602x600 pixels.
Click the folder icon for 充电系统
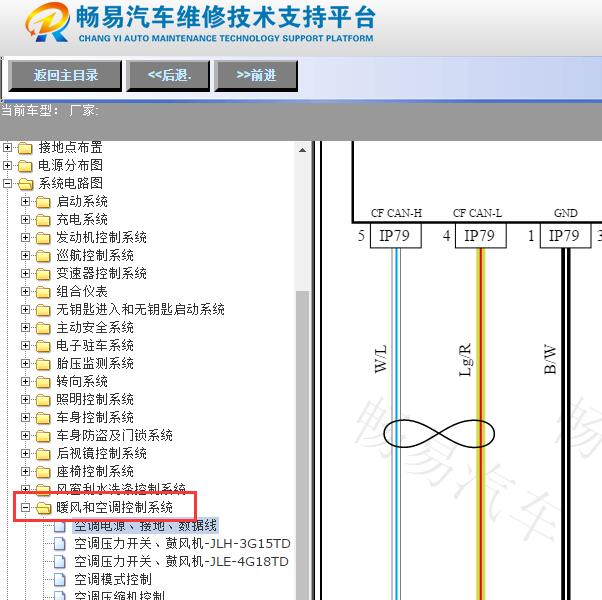tap(43, 220)
